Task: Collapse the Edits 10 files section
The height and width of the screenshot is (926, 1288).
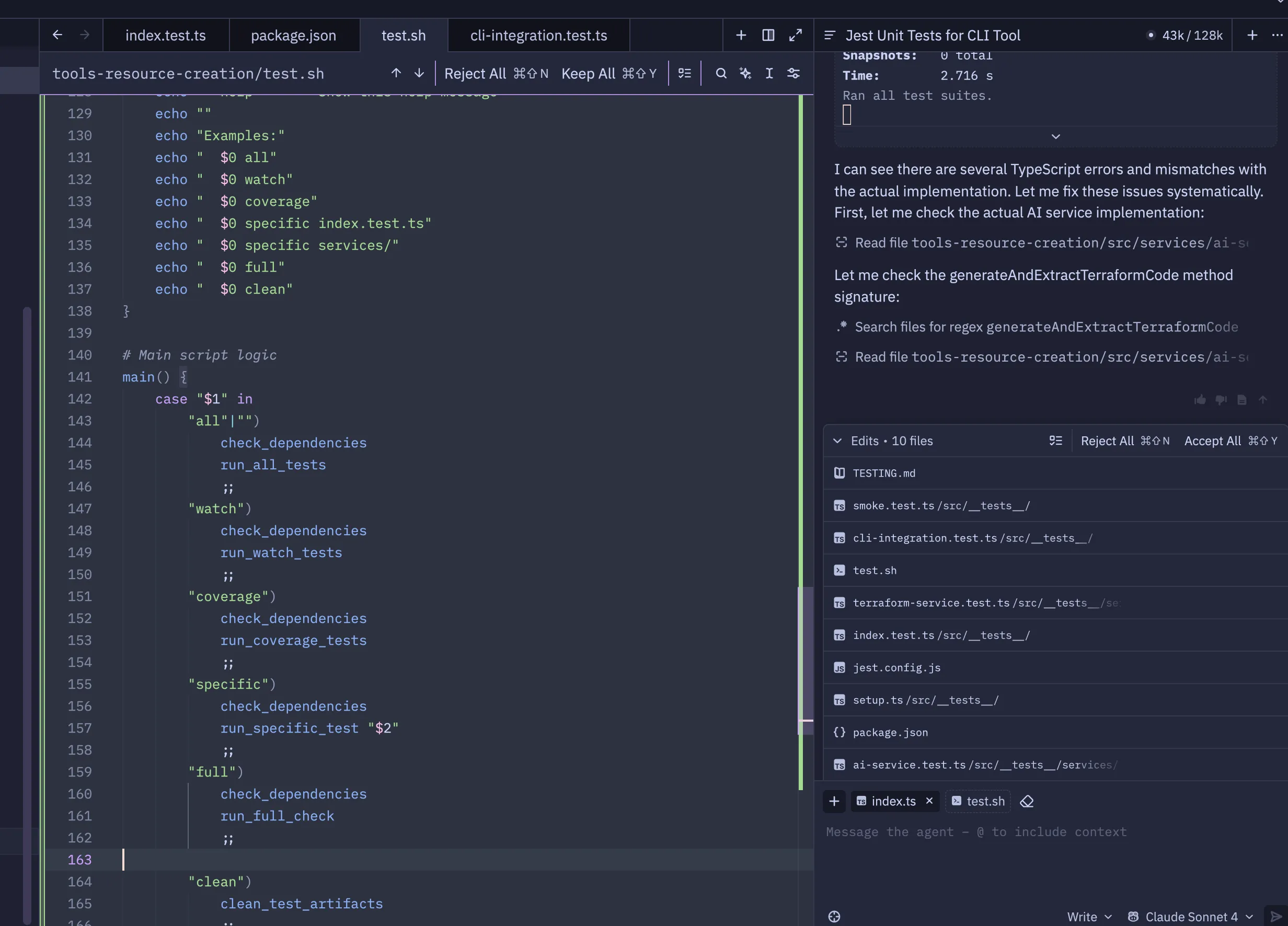Action: pyautogui.click(x=837, y=441)
